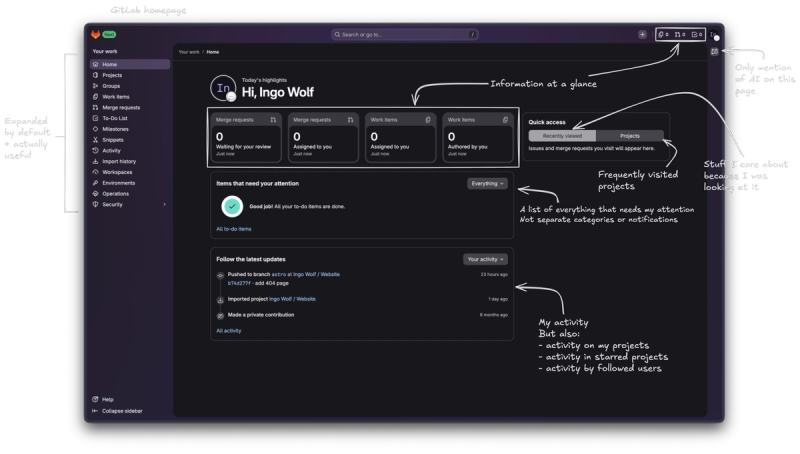This screenshot has height=454, width=800.
Task: Open To-Do List in the sidebar
Action: pos(130,118)
